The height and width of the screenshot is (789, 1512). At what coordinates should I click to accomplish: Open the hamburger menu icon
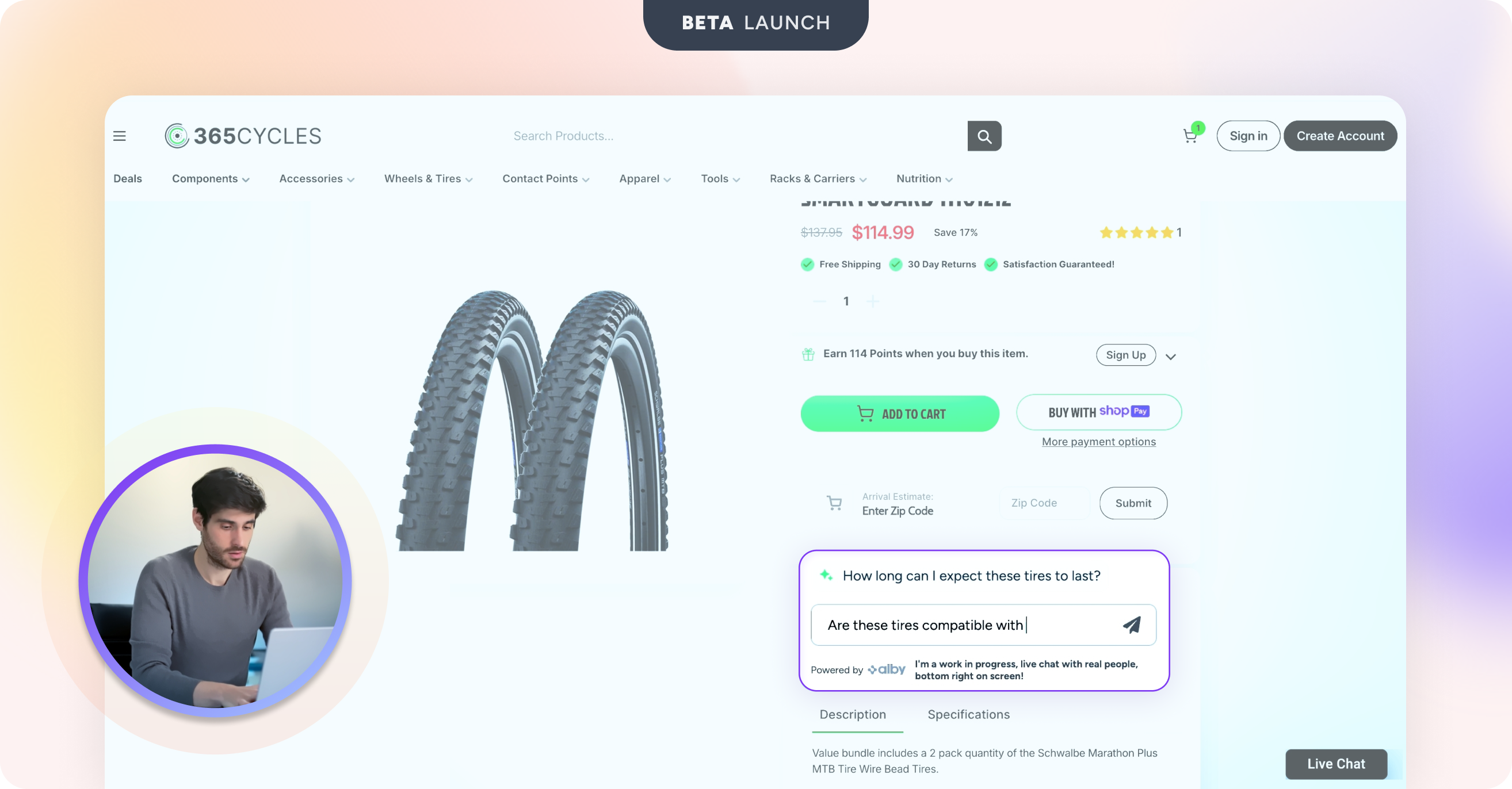[x=119, y=136]
